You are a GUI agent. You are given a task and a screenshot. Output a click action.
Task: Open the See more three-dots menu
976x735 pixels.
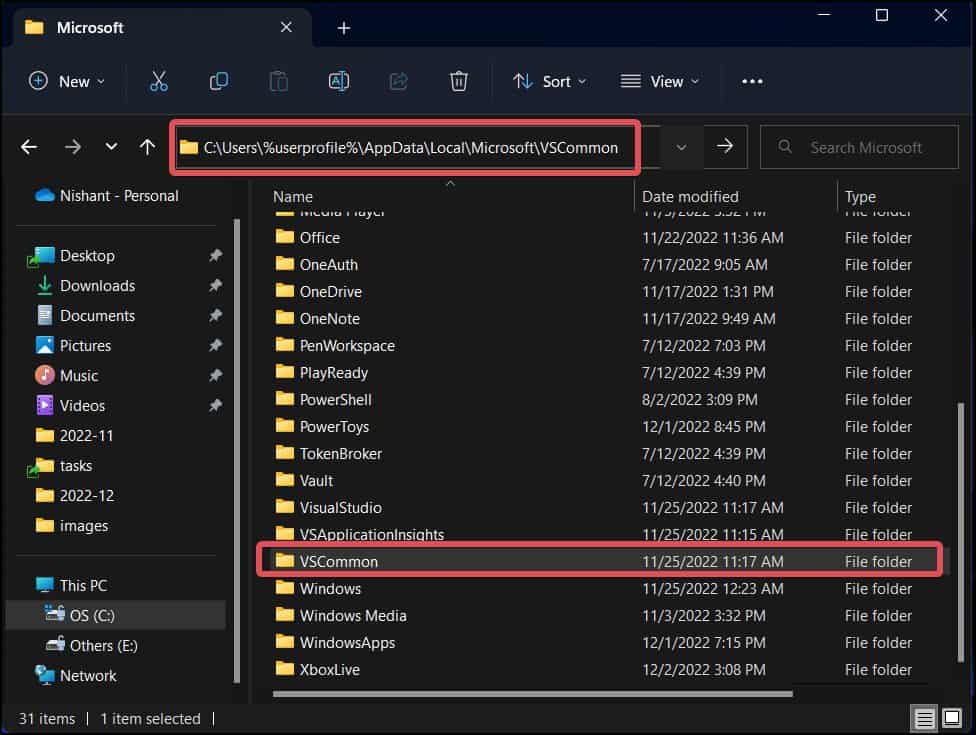[x=752, y=82]
